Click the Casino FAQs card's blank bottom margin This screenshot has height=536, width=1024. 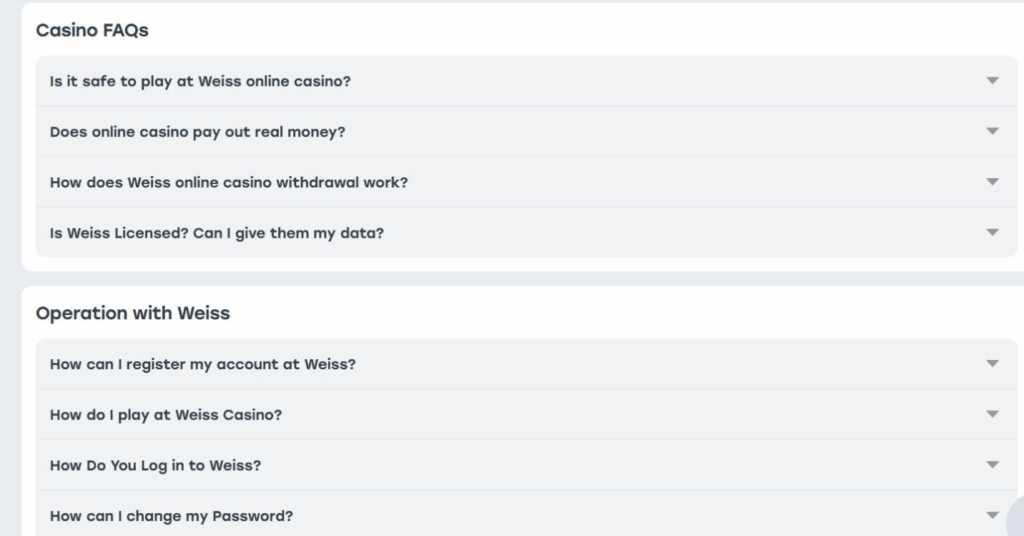coord(500,265)
